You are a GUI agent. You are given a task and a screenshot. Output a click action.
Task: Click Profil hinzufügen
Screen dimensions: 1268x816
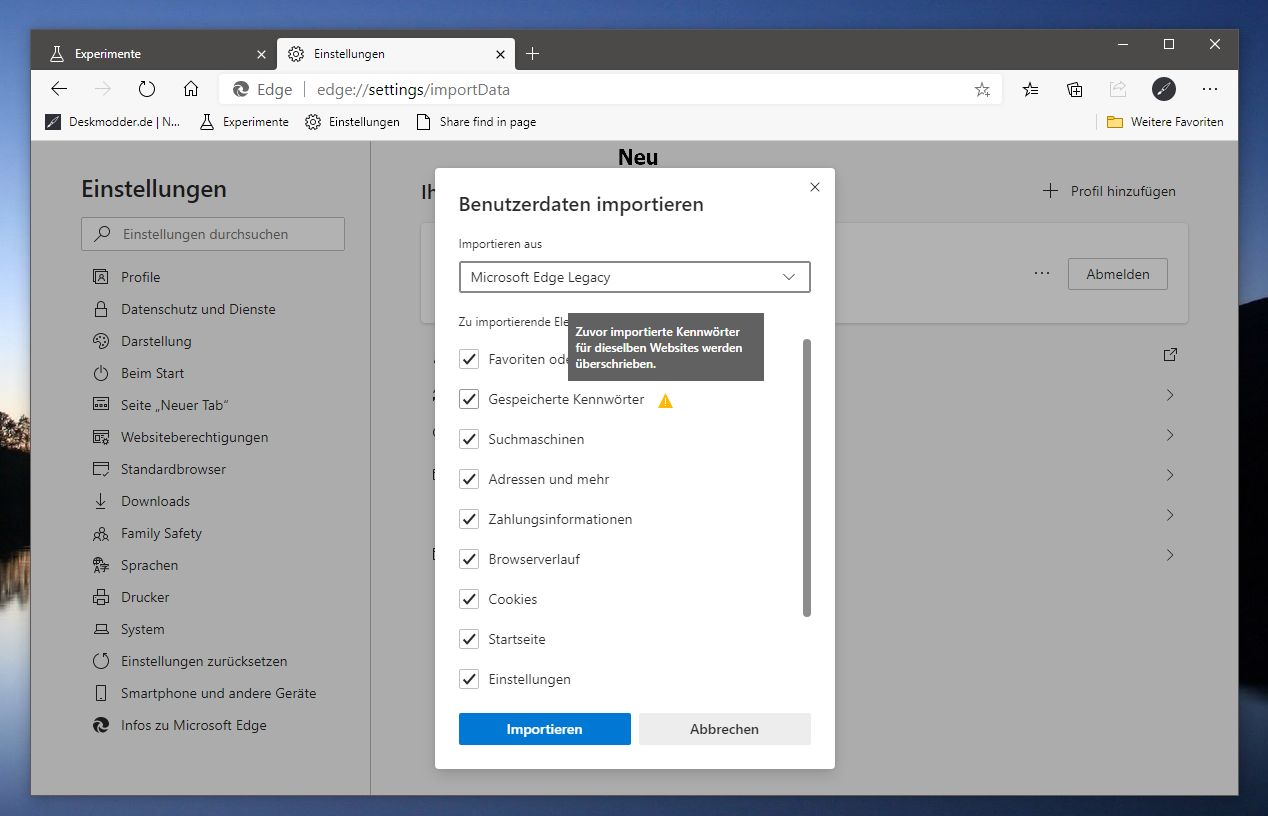(1109, 191)
